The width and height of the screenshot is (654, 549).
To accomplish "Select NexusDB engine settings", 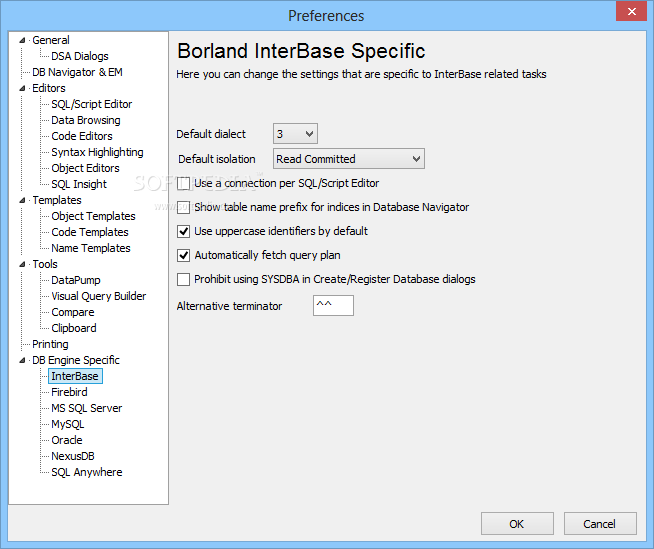I will coord(73,456).
